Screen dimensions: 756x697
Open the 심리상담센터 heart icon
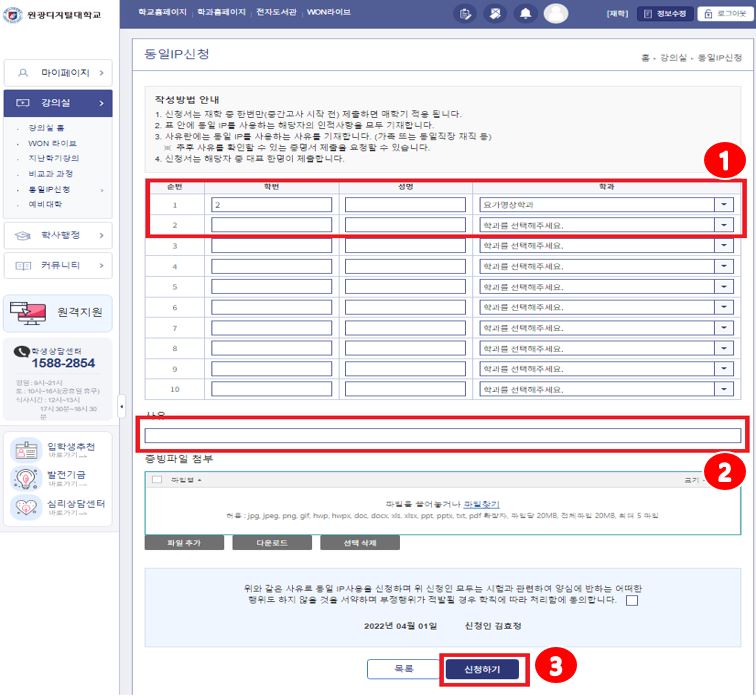click(x=25, y=507)
